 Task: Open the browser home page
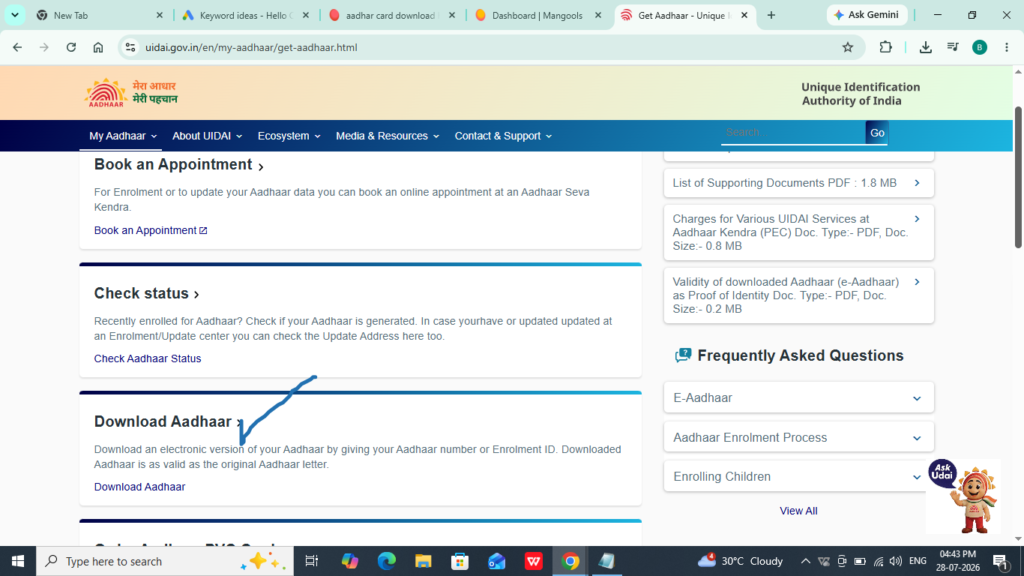98,47
